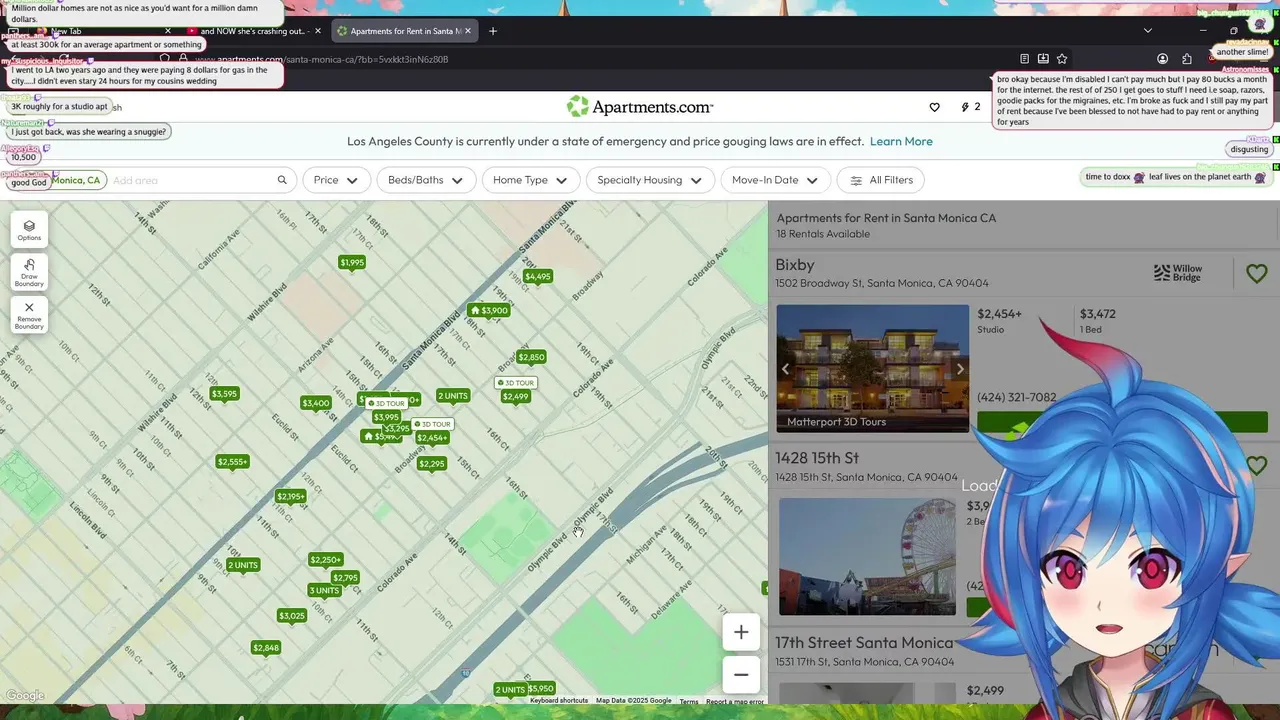Open the 1428 15th St listing title
The image size is (1280, 720).
817,458
